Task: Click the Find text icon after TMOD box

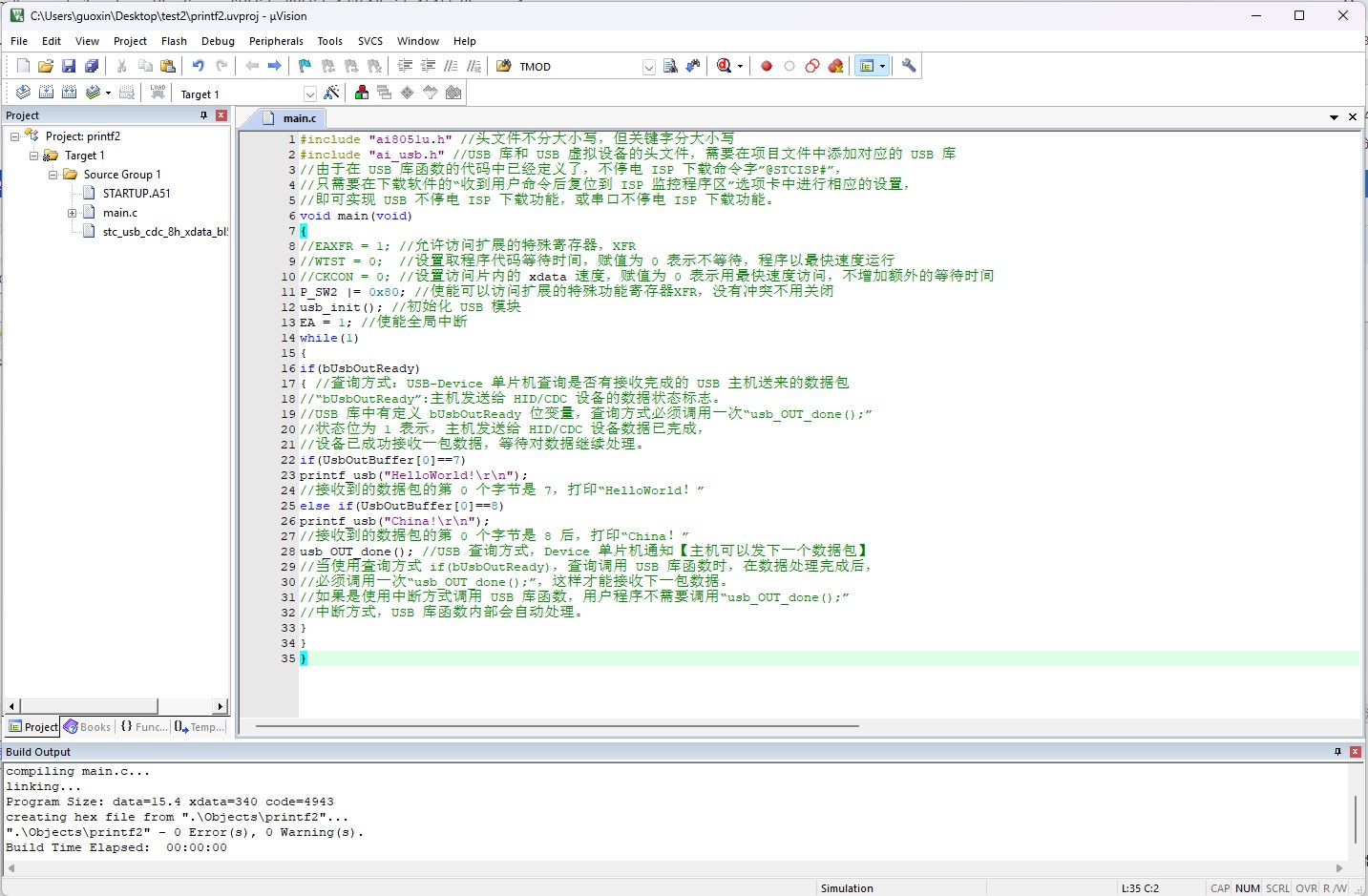Action: click(670, 66)
